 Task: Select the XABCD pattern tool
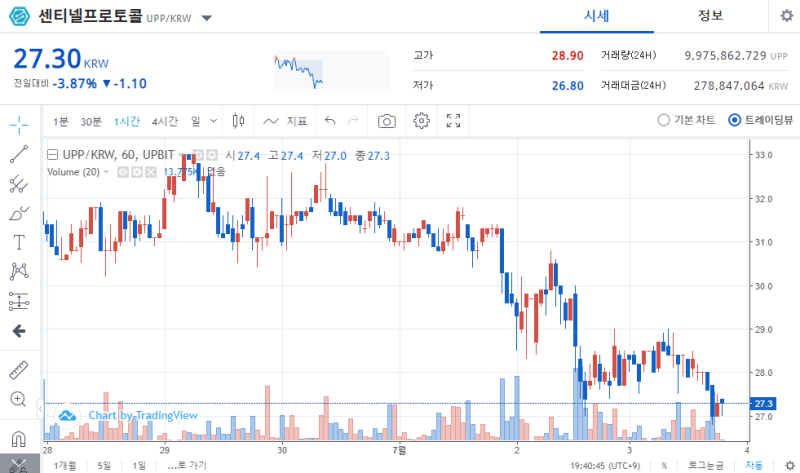point(19,271)
